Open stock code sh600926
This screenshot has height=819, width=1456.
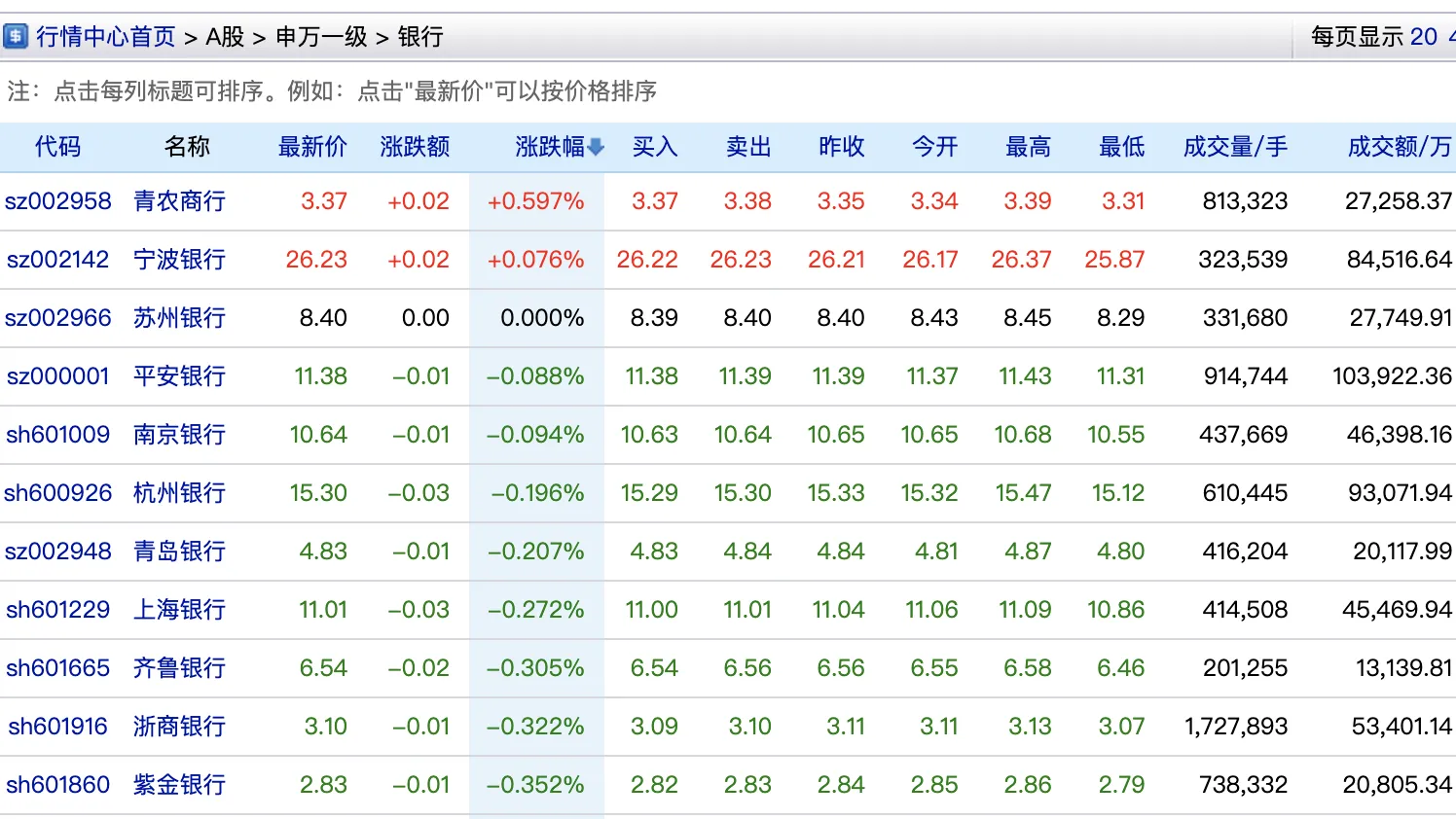coord(58,493)
